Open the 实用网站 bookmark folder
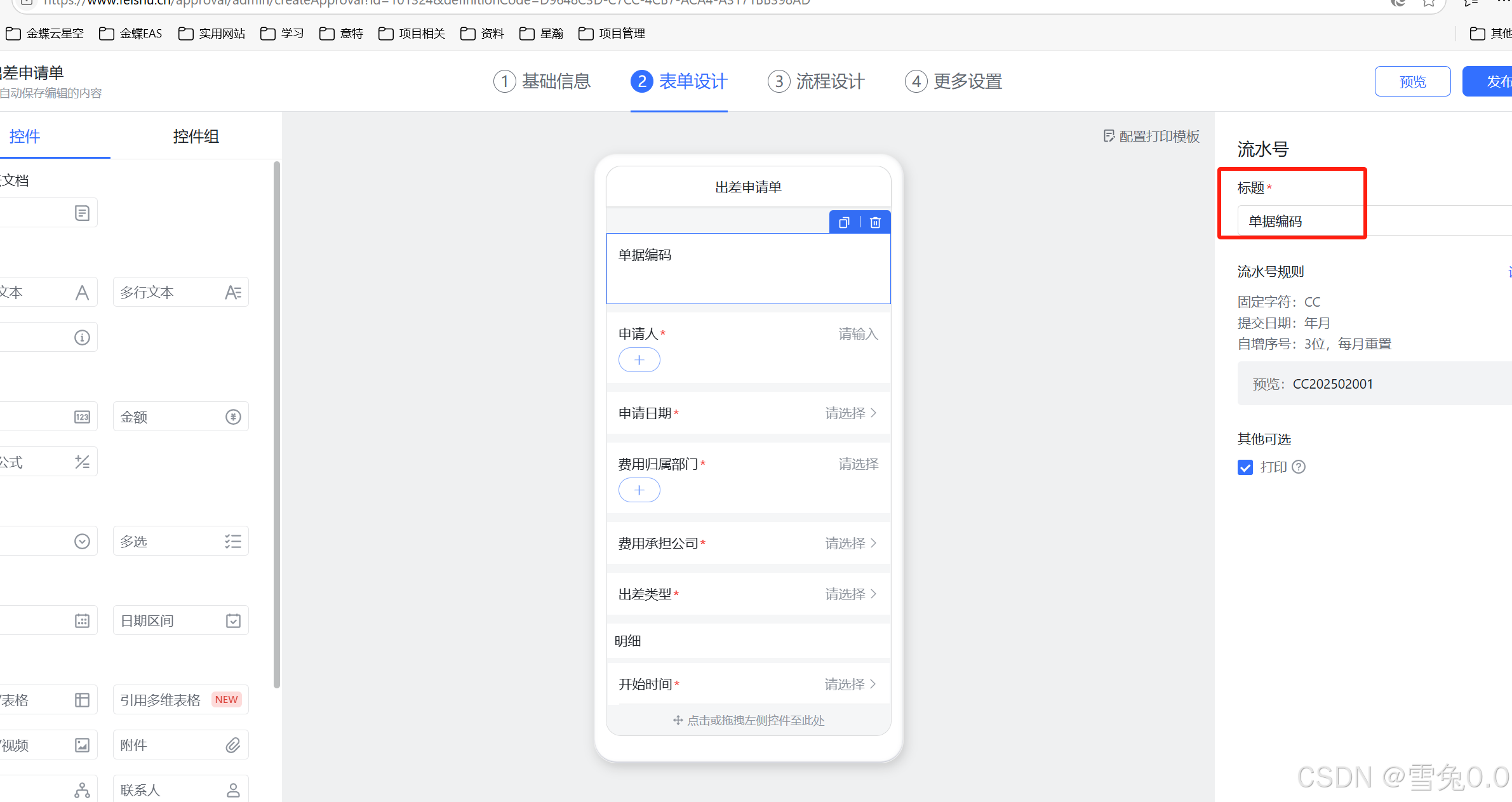 (x=212, y=33)
